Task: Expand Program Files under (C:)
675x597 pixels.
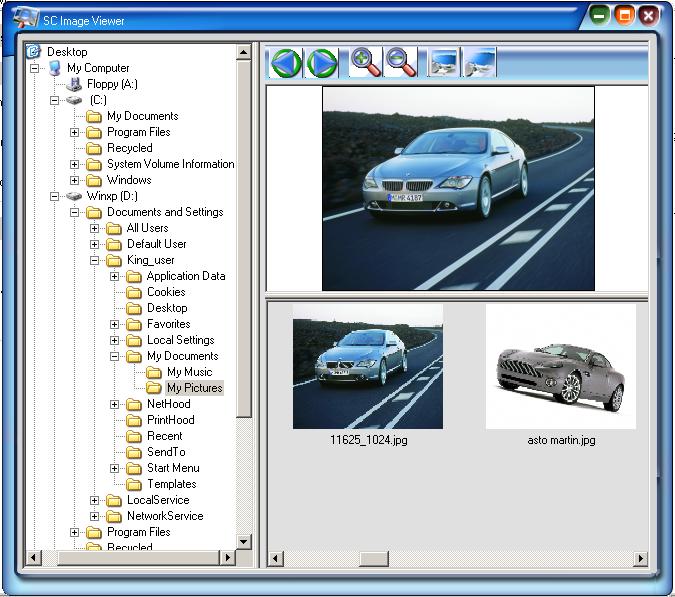Action: point(74,132)
